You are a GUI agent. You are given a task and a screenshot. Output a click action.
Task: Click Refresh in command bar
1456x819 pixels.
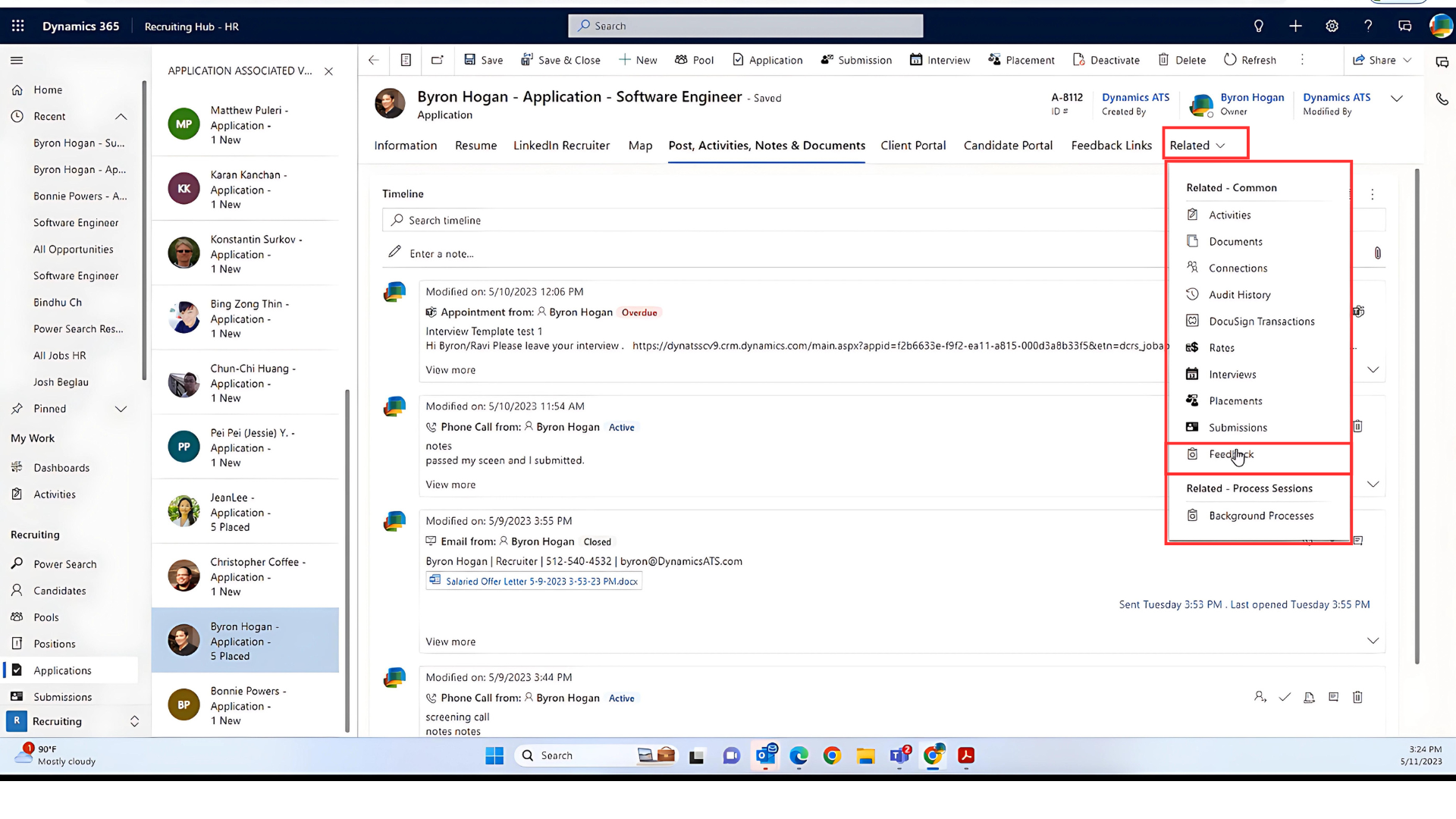point(1250,60)
